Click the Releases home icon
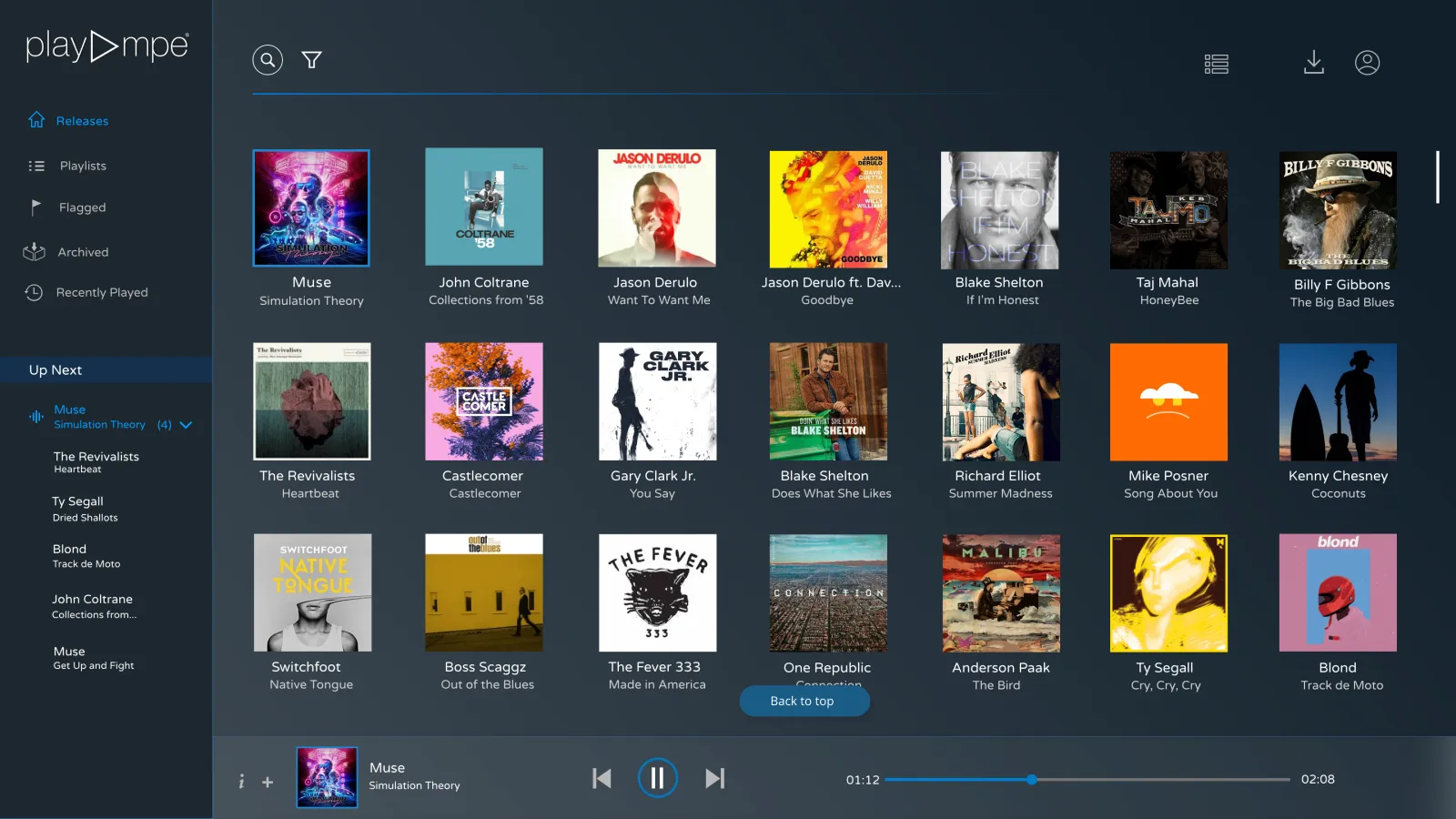Viewport: 1456px width, 819px height. click(x=36, y=120)
